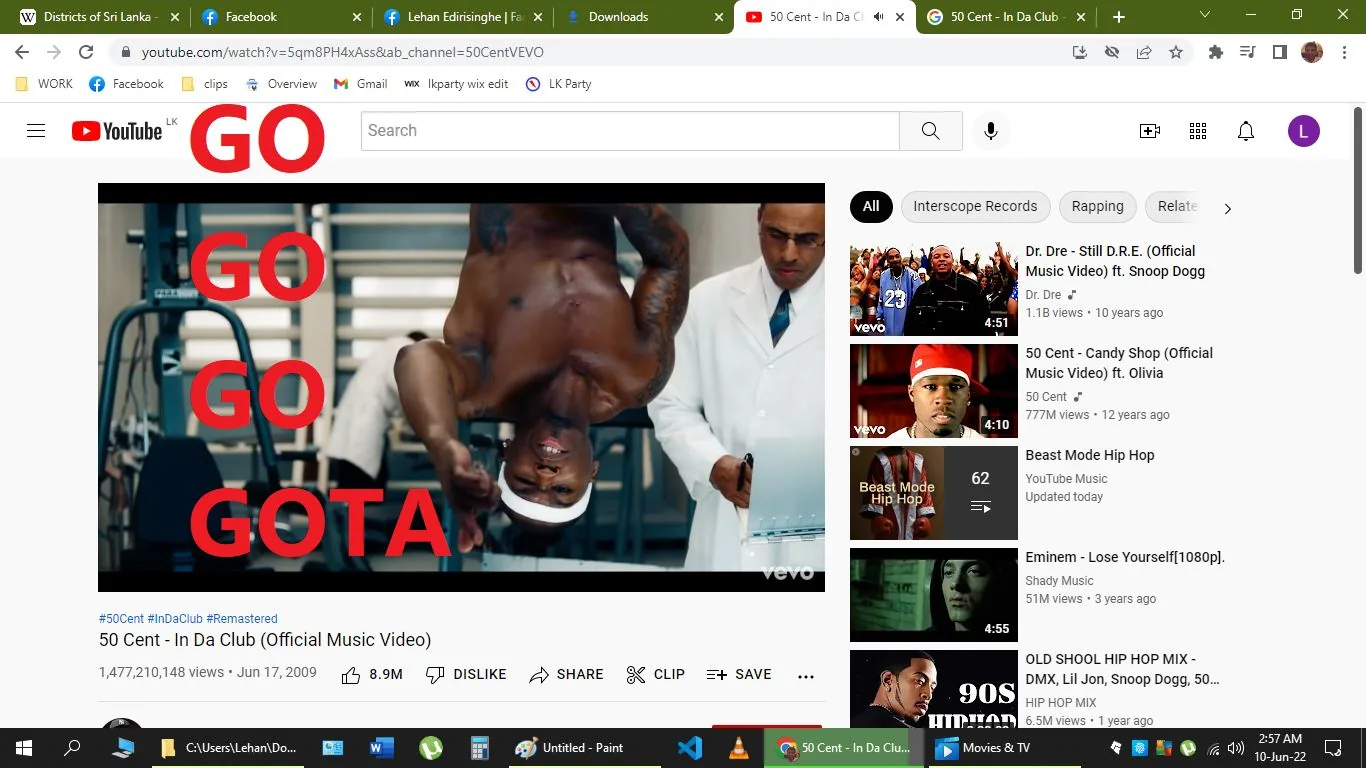The width and height of the screenshot is (1366, 768).
Task: Open Chrome media controls
Action: [x=1248, y=52]
